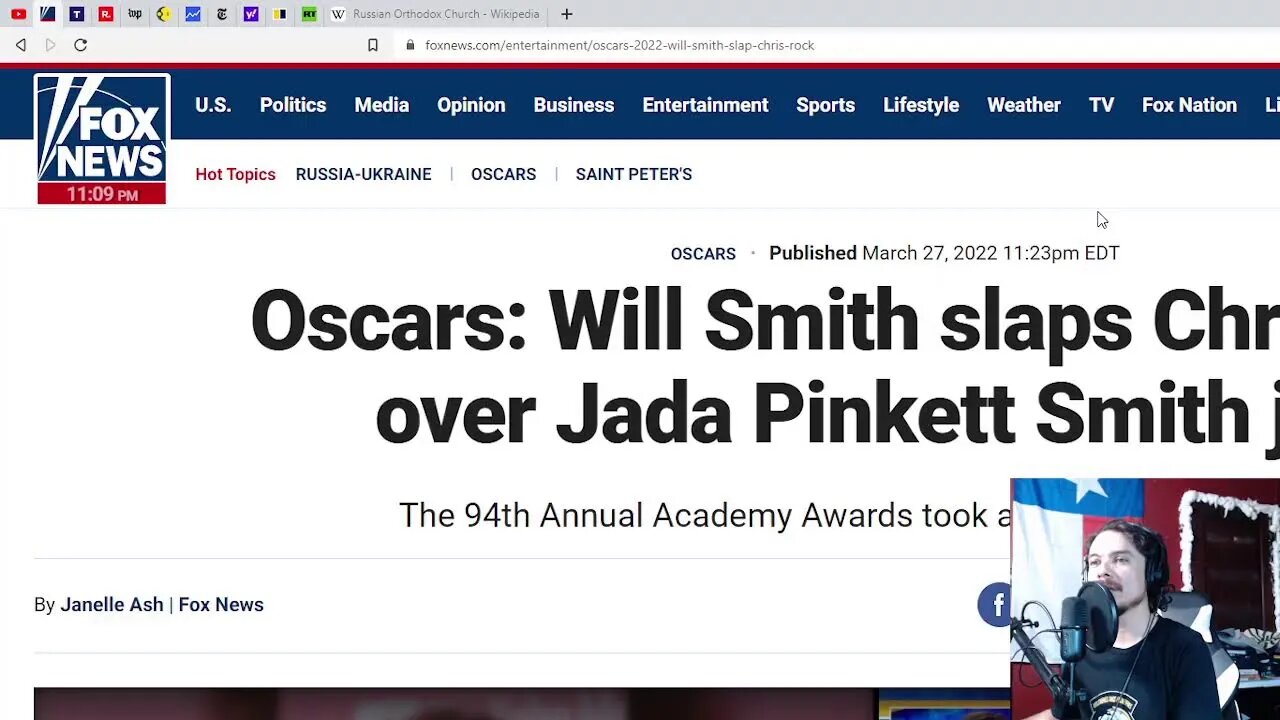1280x720 pixels.
Task: Select the active Fox News browser tab
Action: (x=47, y=14)
